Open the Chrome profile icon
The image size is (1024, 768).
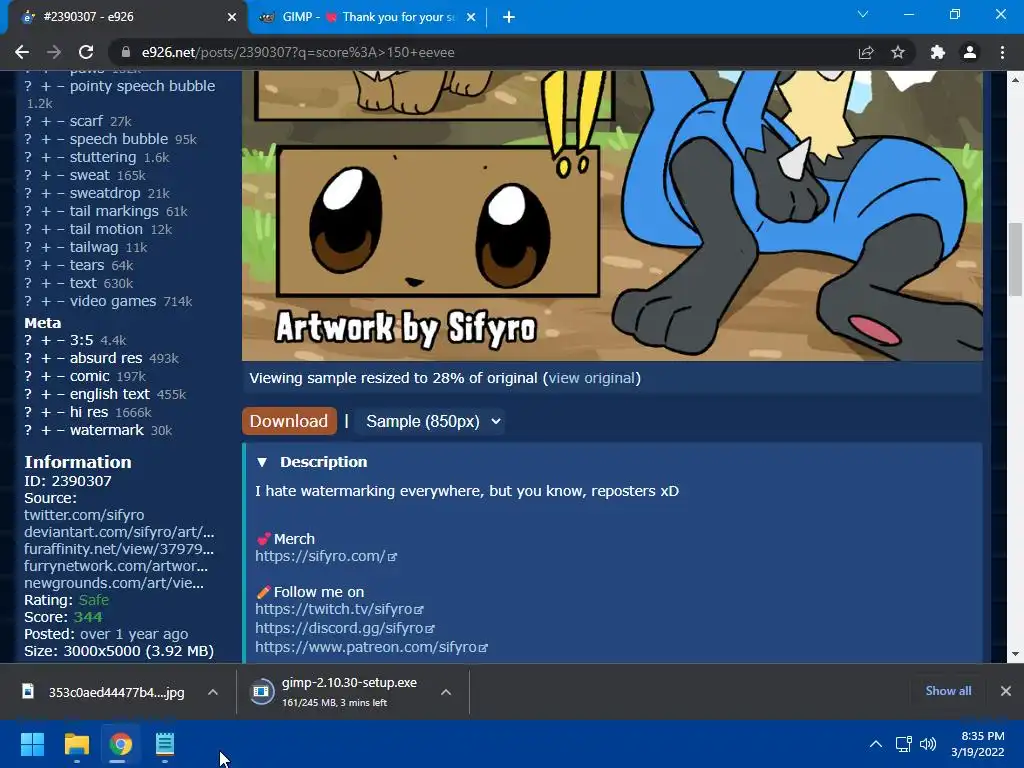pos(970,52)
